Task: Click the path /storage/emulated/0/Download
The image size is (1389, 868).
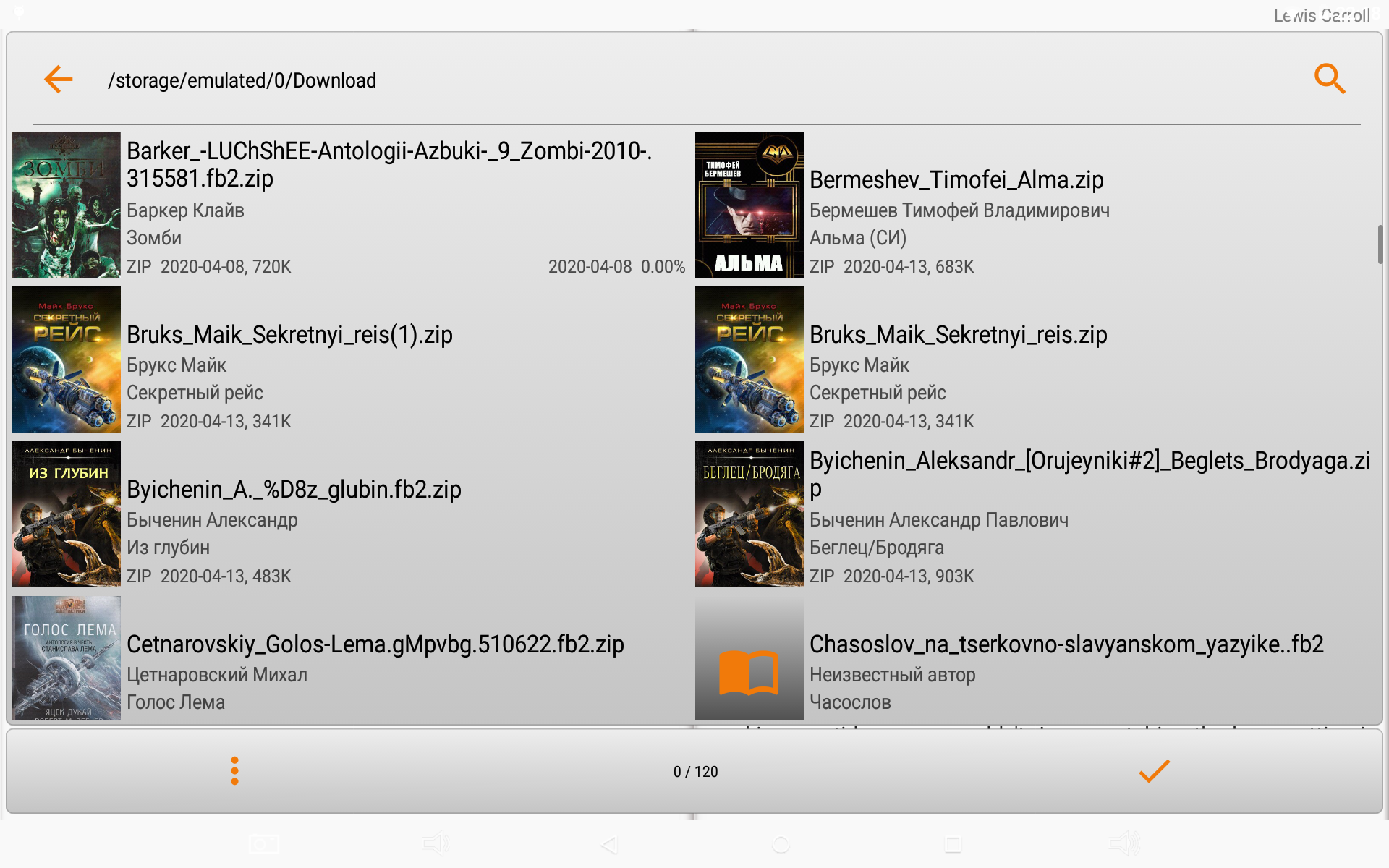Action: (x=242, y=80)
